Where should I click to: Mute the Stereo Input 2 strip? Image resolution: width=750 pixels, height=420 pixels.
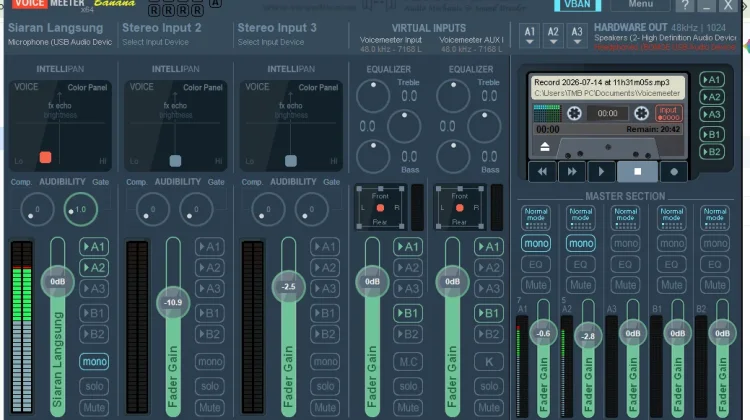[210, 408]
